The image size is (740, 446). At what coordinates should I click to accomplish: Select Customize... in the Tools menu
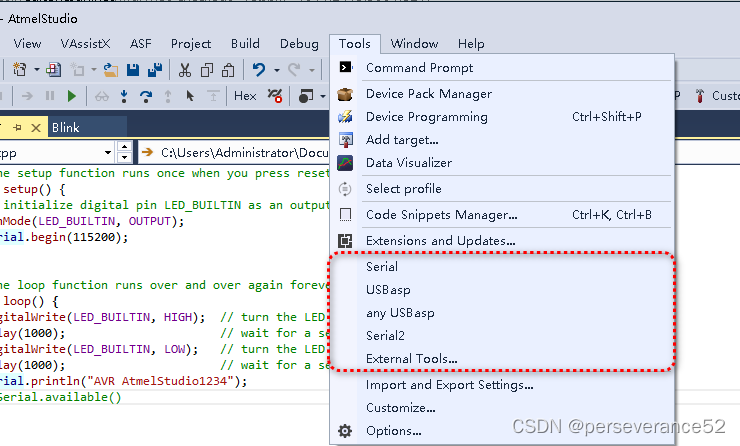click(x=503, y=408)
